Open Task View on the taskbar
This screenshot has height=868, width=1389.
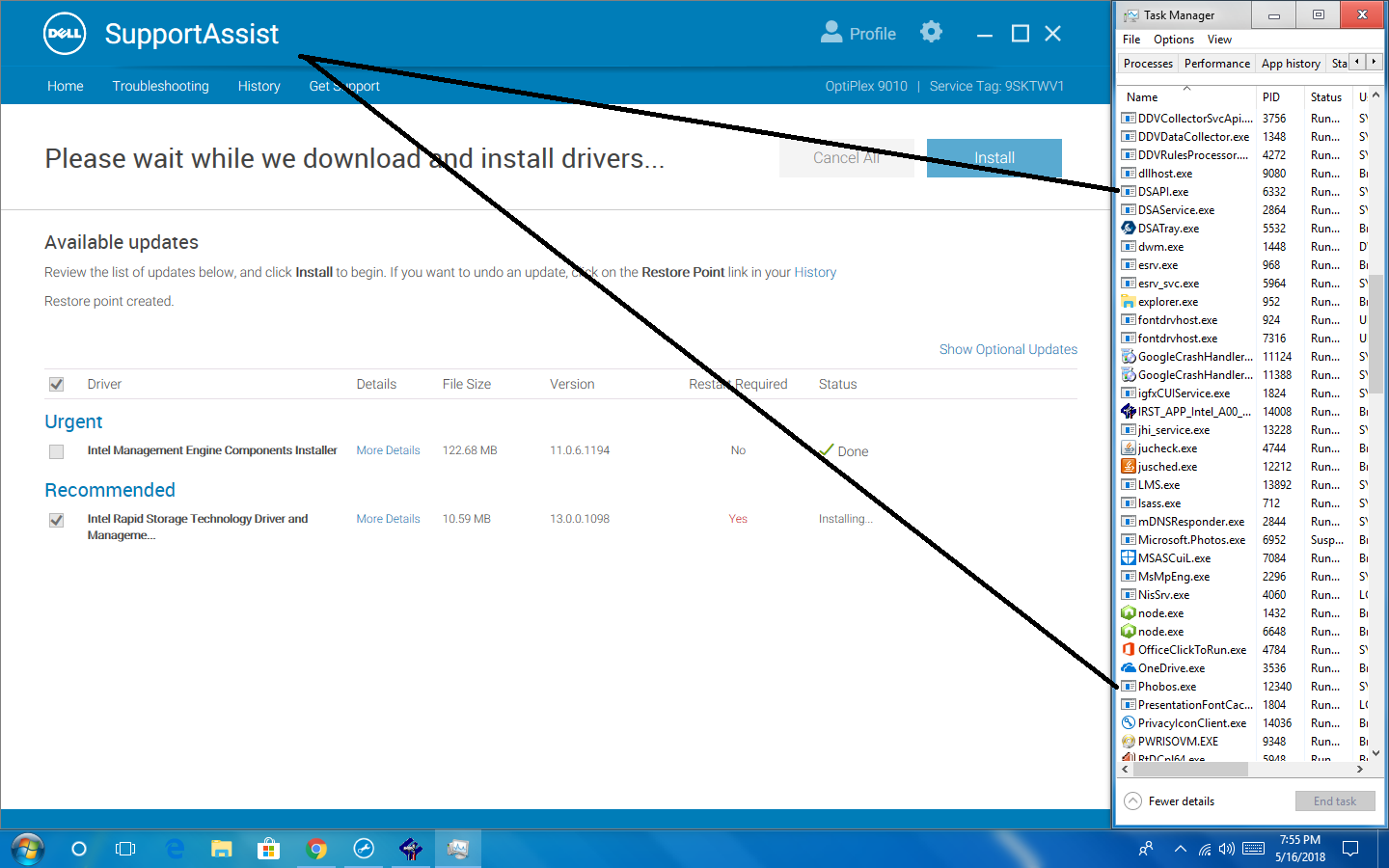coord(125,849)
